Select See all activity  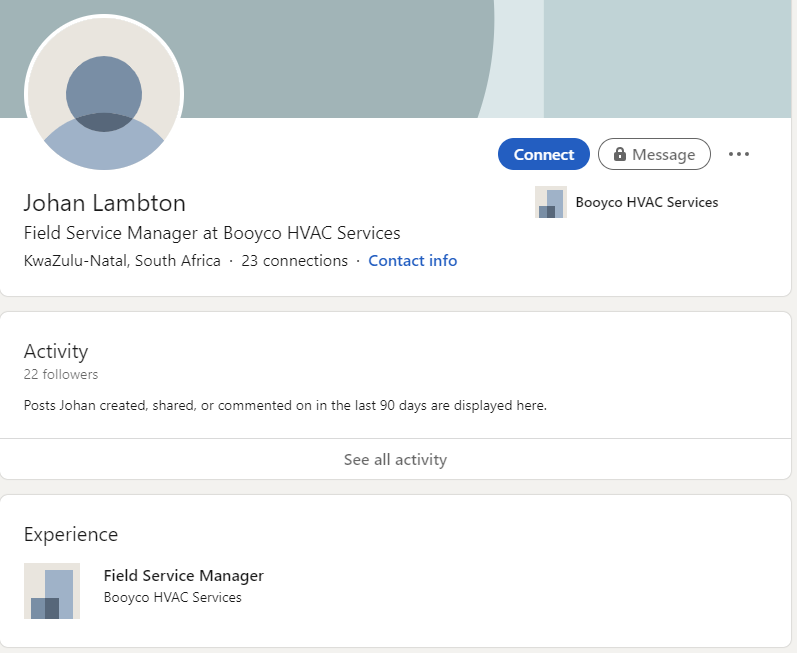coord(395,460)
